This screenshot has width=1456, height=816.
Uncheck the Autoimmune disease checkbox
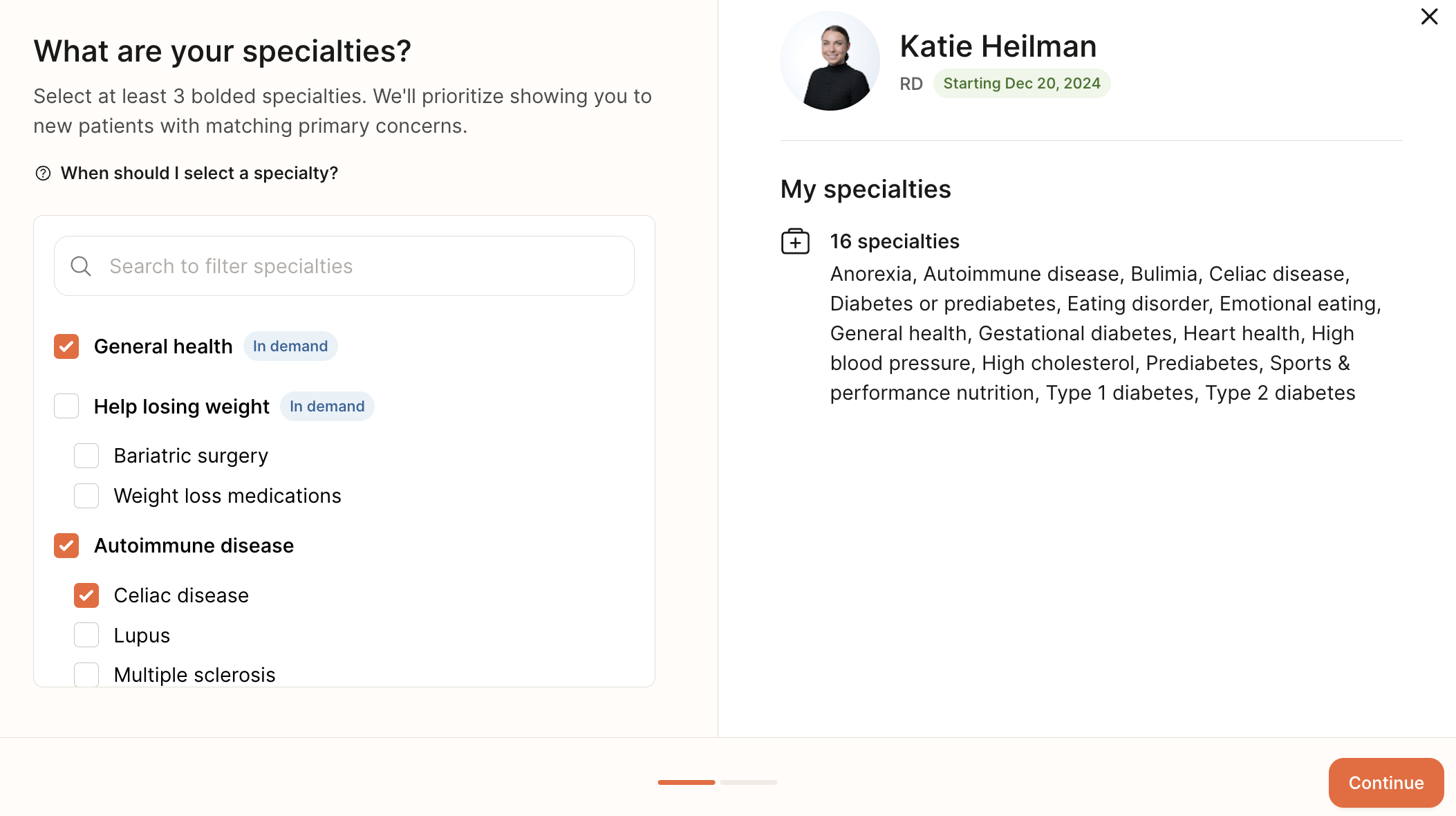coord(66,546)
